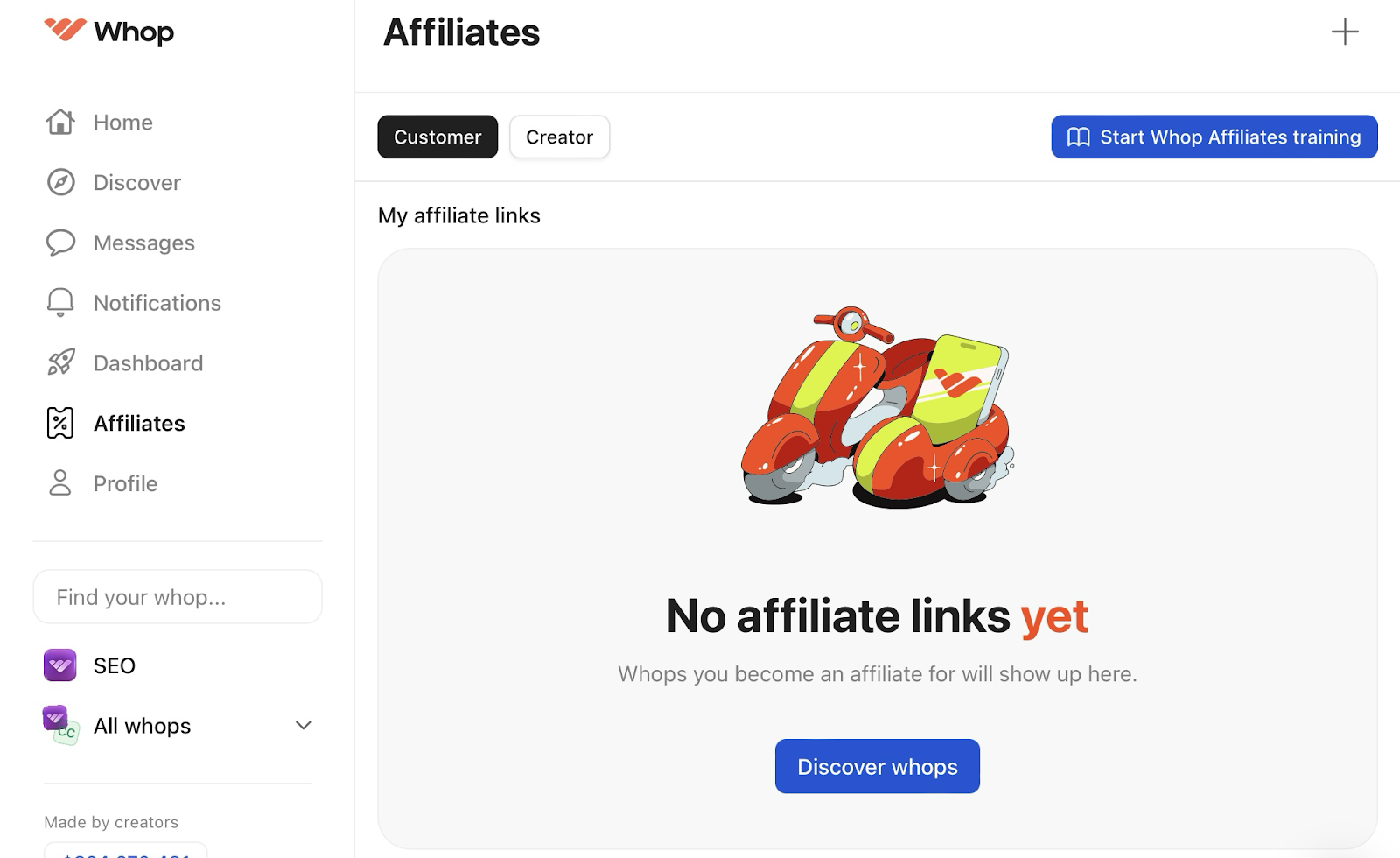Open the Affiliates section from sidebar

[138, 422]
